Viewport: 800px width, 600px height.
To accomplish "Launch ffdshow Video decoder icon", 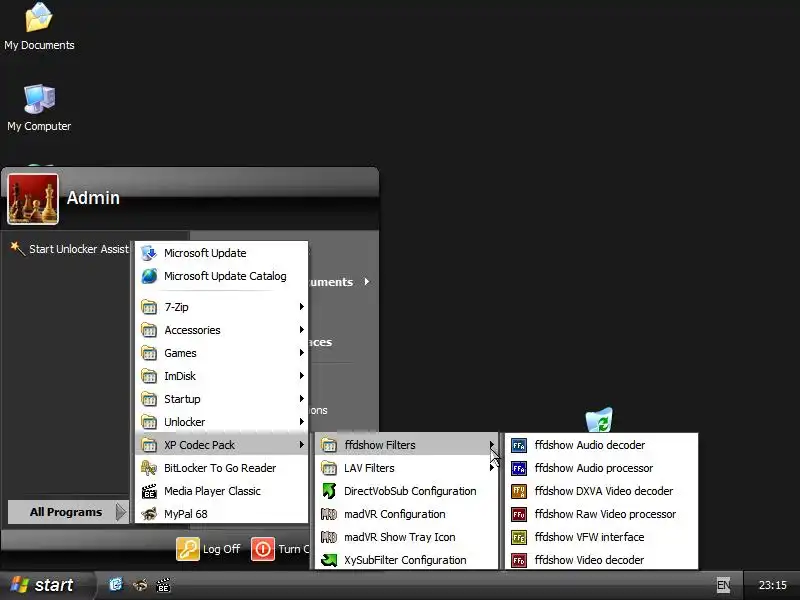I will tap(518, 560).
